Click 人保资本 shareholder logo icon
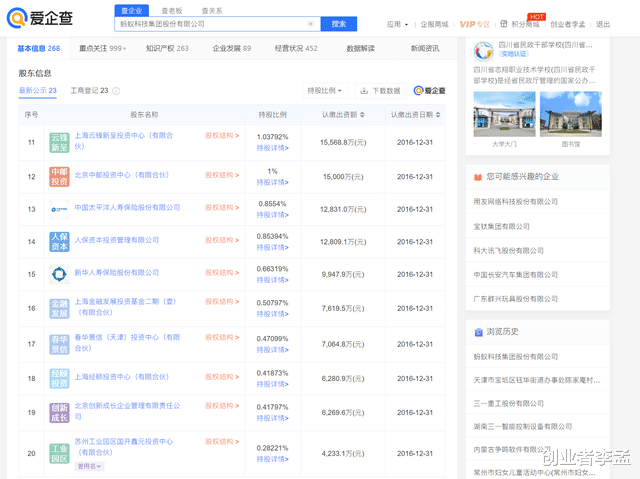Screen dimensions: 640x479 pos(59,242)
